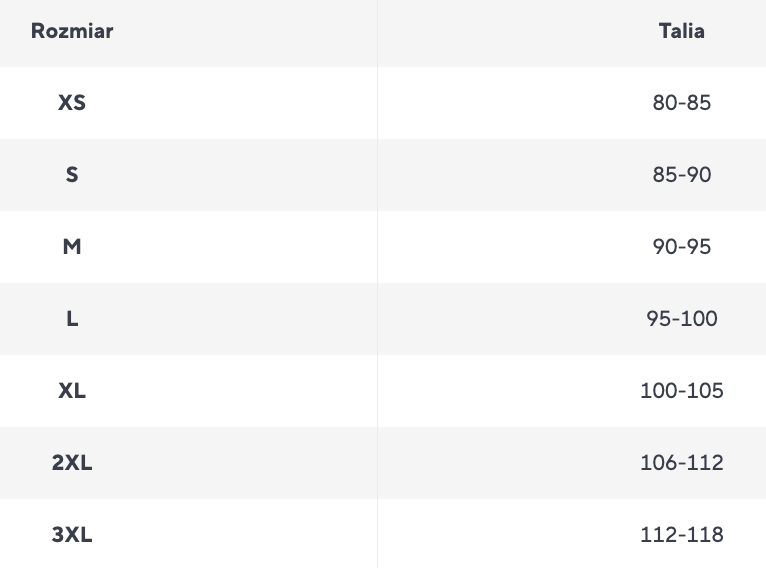Click the column divider beside XS
The image size is (766, 568).
point(377,103)
